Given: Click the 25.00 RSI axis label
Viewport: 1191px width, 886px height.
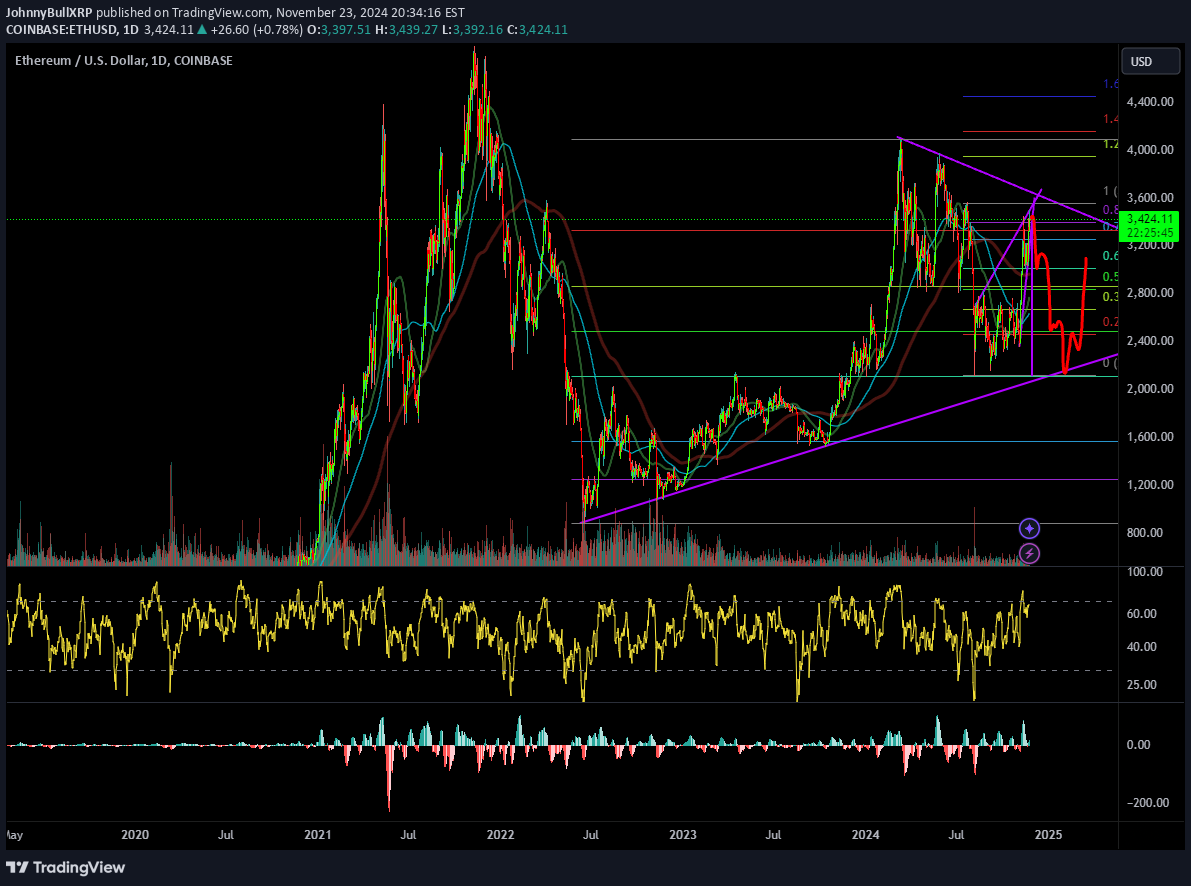Looking at the screenshot, I should point(1142,685).
